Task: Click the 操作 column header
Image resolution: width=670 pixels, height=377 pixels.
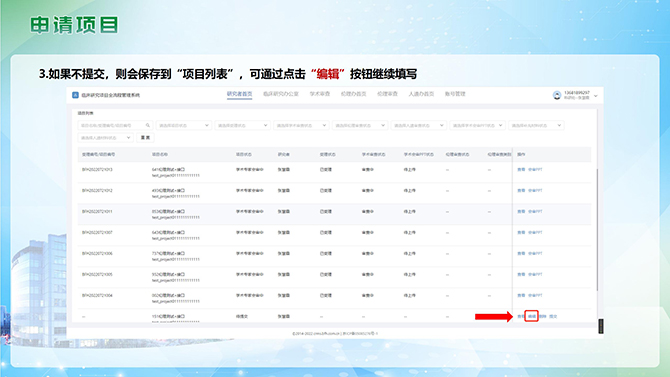Action: pyautogui.click(x=521, y=154)
